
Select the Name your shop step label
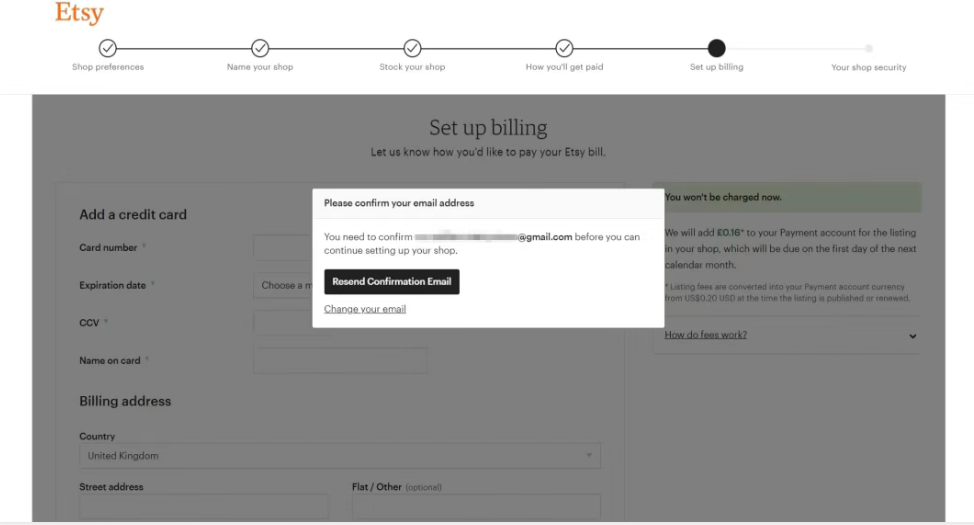(260, 67)
